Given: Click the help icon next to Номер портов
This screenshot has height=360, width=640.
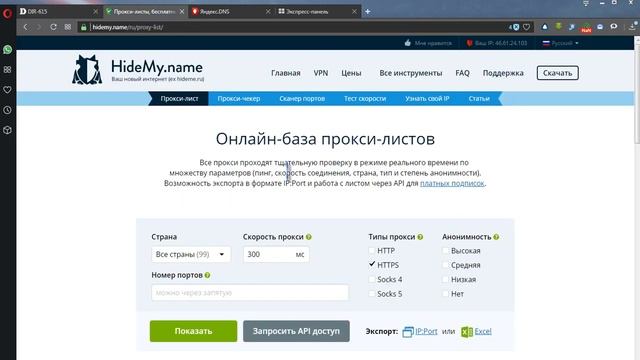Looking at the screenshot, I should (207, 275).
